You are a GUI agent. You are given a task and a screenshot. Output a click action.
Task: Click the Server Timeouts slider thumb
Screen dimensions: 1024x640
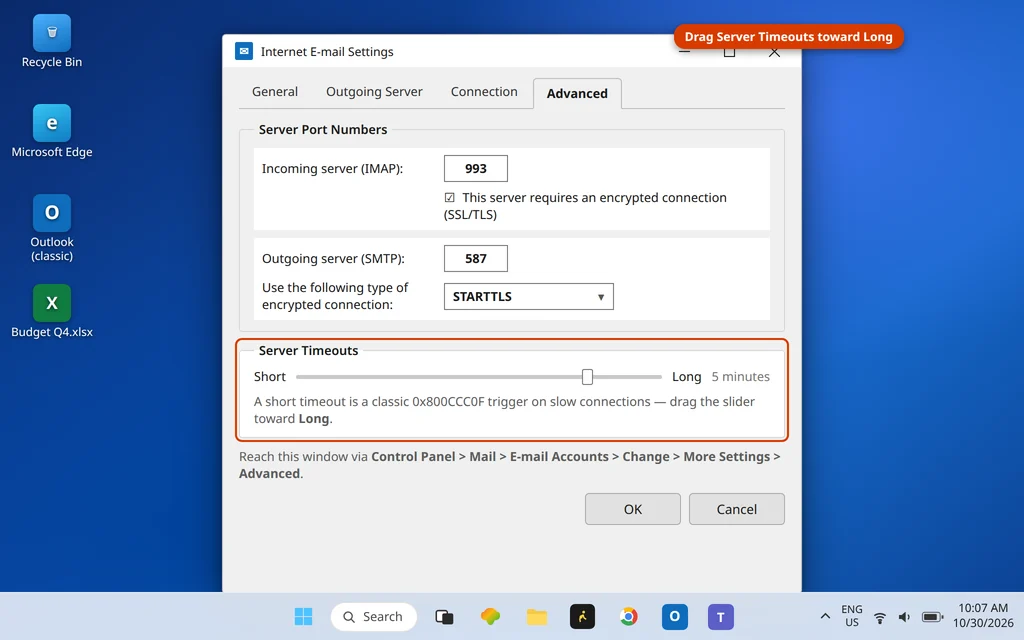[587, 377]
